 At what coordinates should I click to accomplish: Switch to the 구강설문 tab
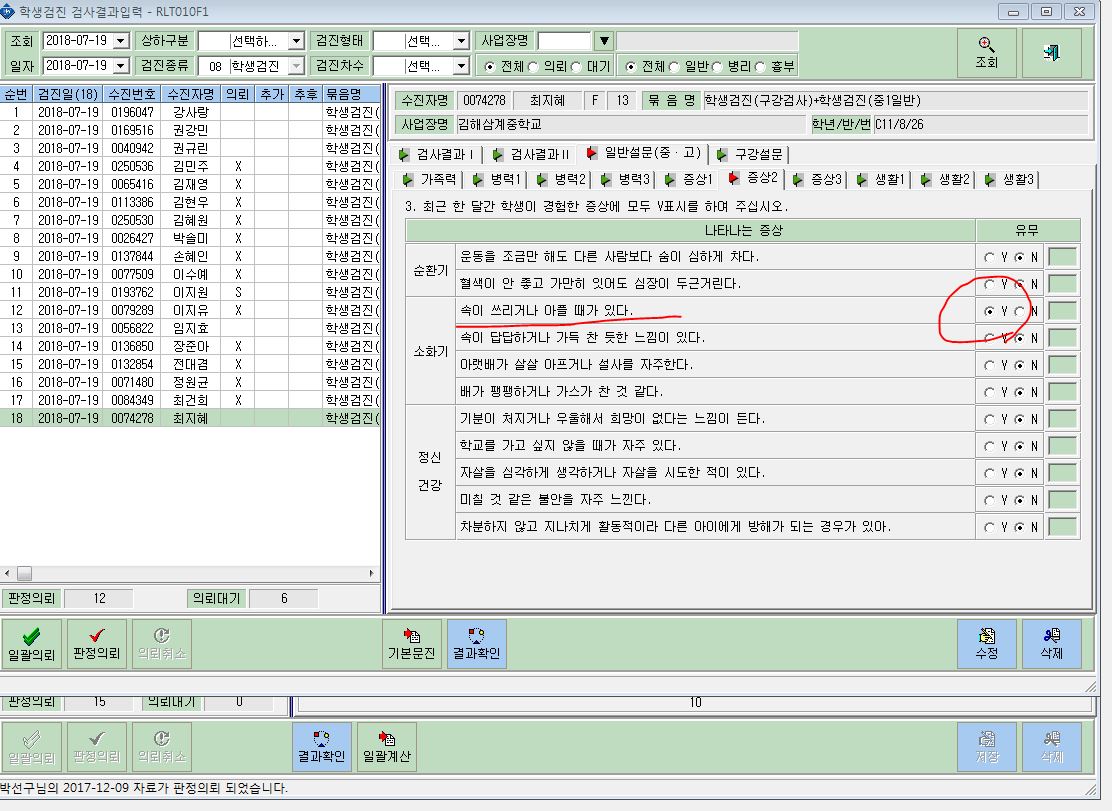pyautogui.click(x=750, y=154)
